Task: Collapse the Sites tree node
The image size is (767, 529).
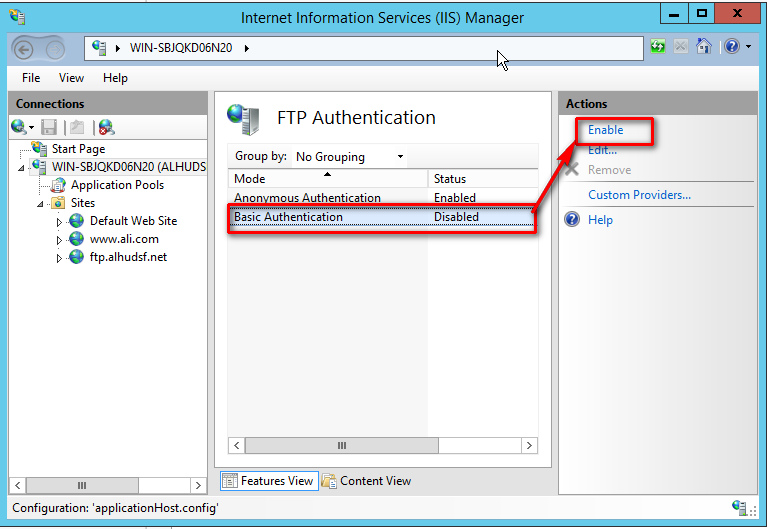Action: (42, 204)
